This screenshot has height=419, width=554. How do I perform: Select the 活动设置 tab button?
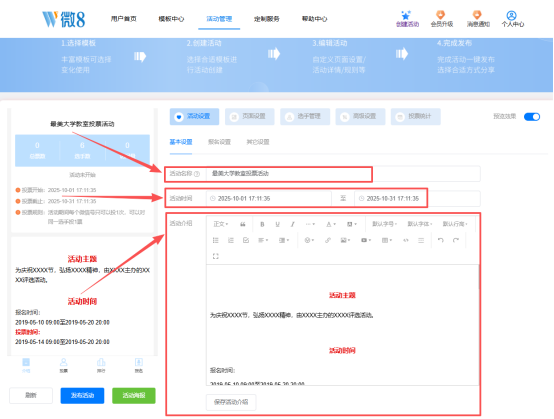coord(194,117)
